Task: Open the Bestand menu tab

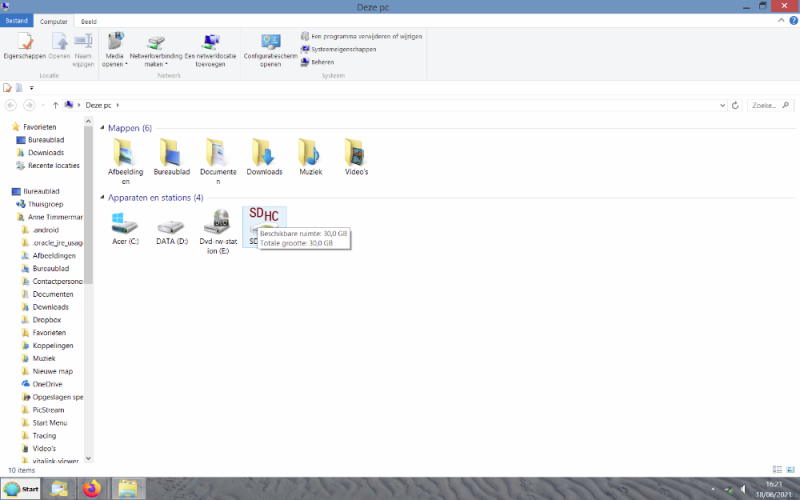Action: tap(17, 21)
